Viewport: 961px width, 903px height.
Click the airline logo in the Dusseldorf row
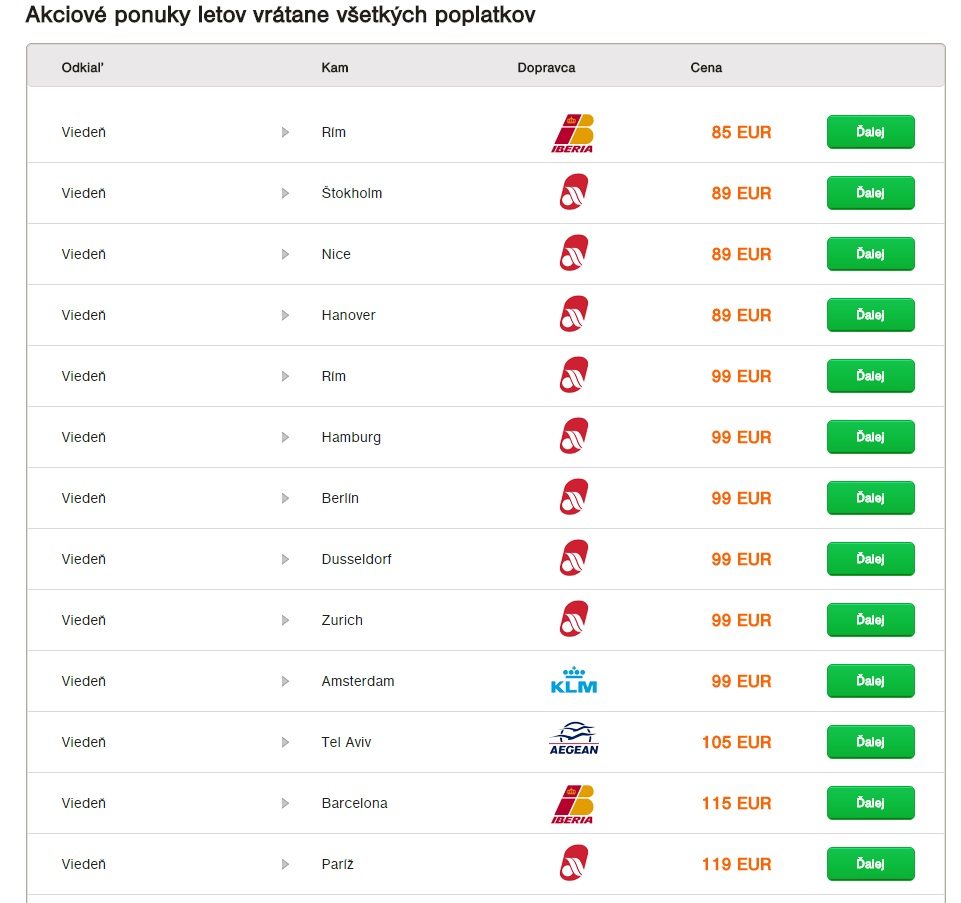pos(574,558)
